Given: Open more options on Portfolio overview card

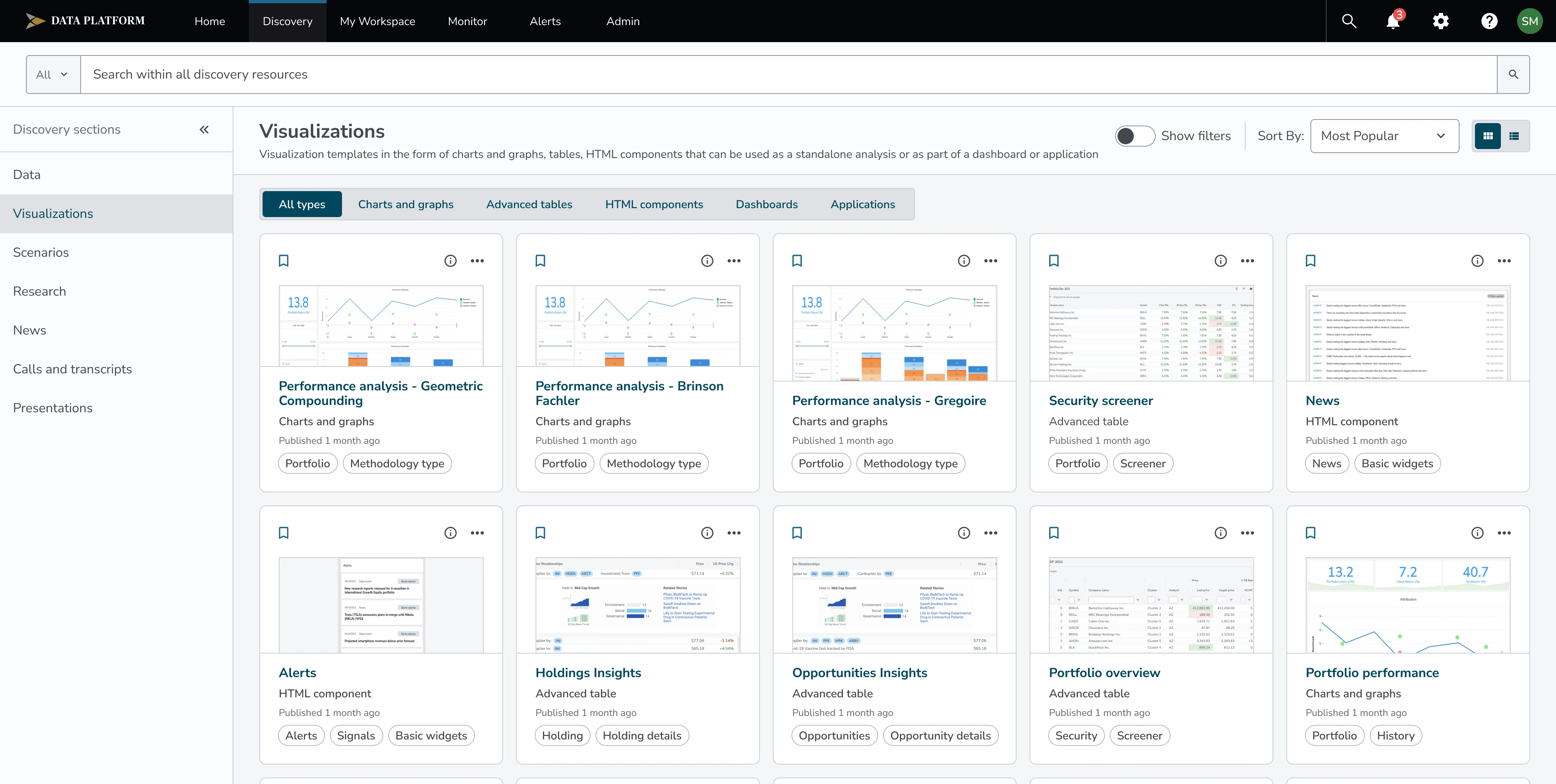Looking at the screenshot, I should click(1247, 533).
